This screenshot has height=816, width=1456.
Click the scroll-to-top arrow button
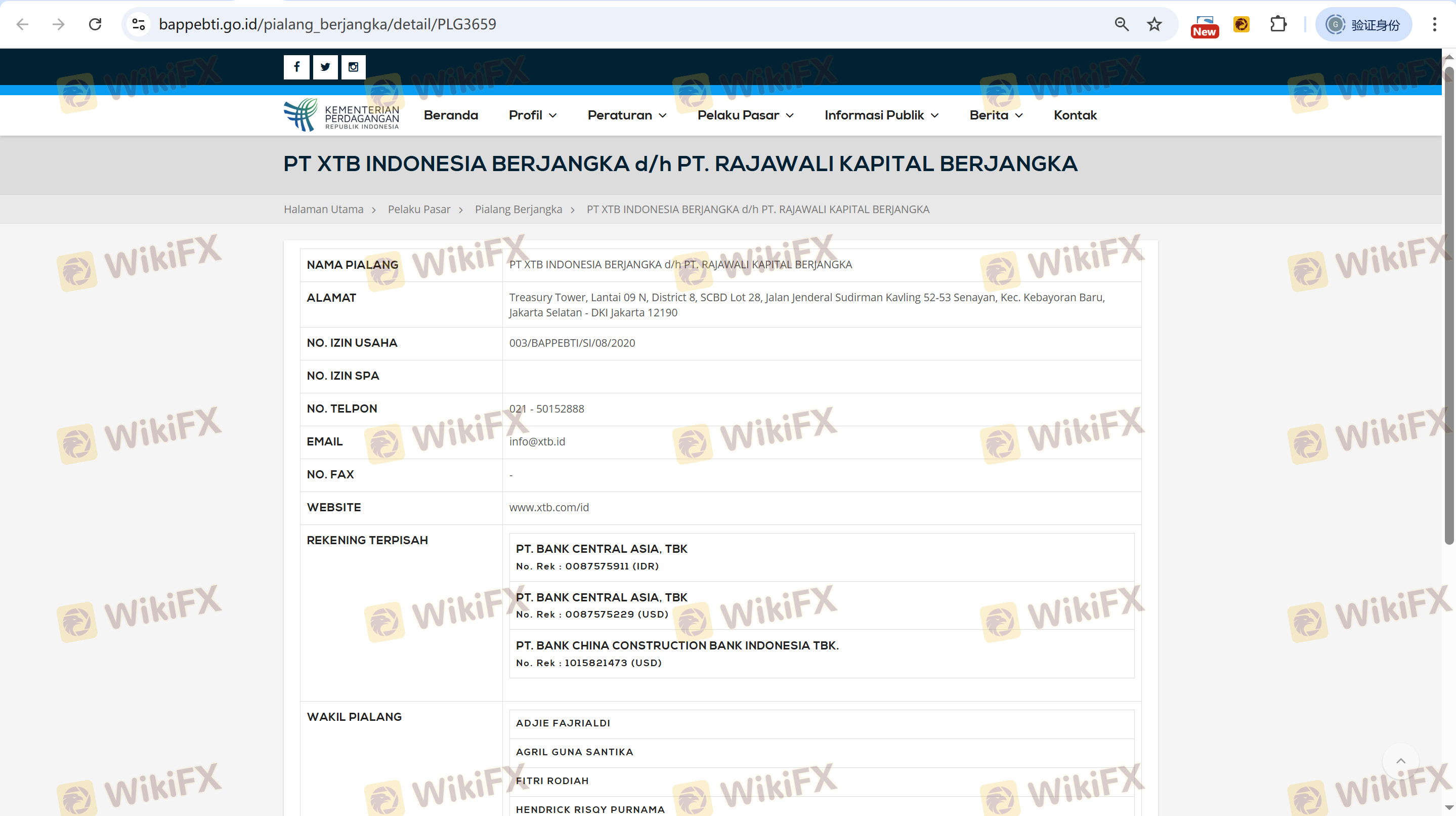(1401, 761)
